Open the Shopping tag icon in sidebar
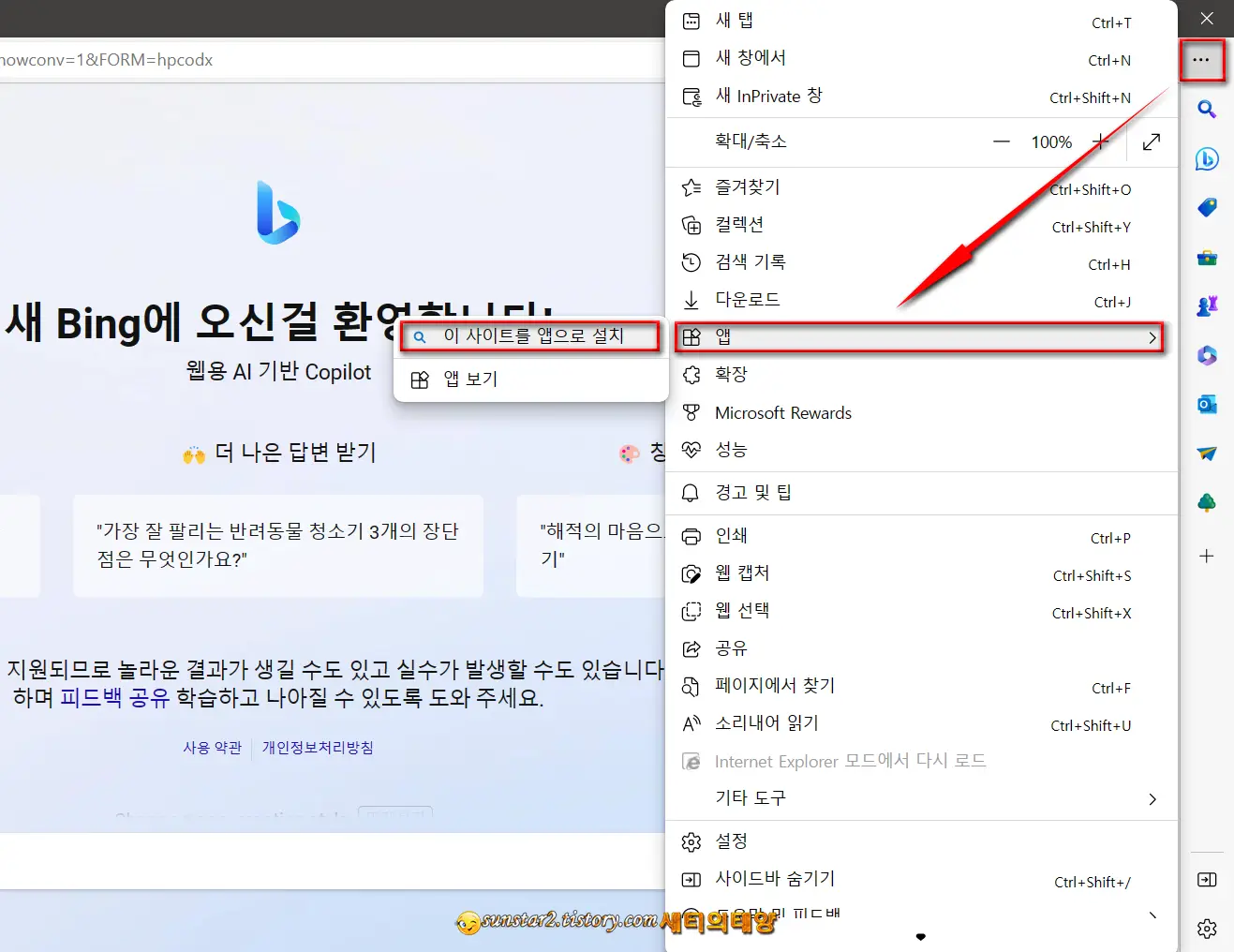 1207,207
